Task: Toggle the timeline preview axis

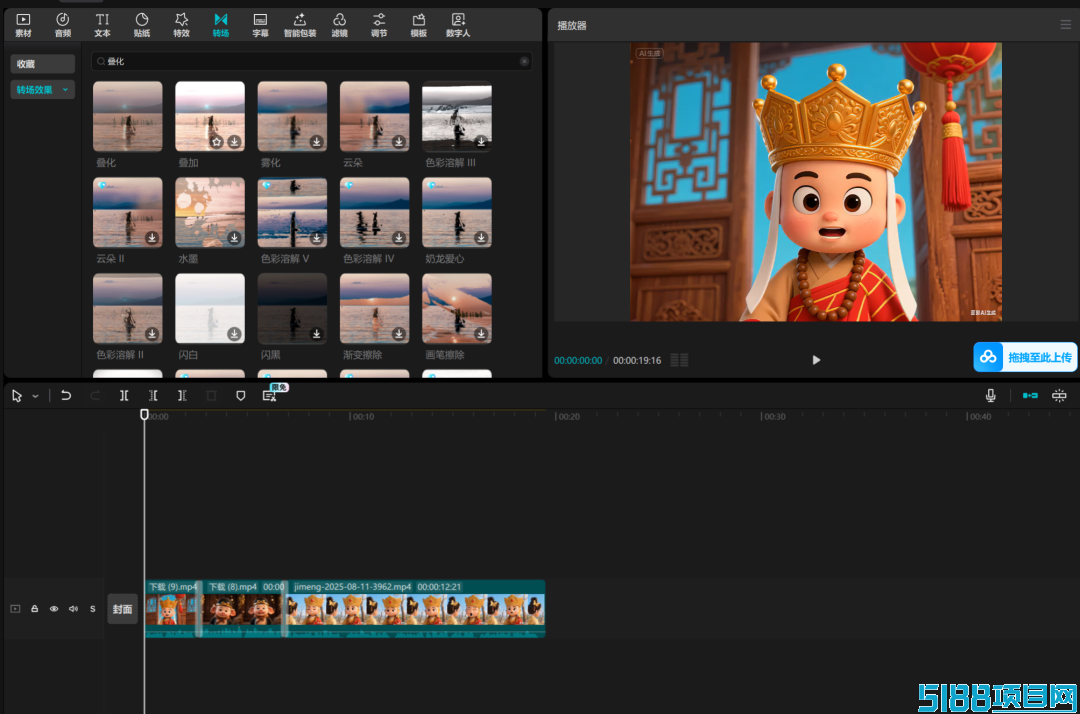Action: 1059,395
